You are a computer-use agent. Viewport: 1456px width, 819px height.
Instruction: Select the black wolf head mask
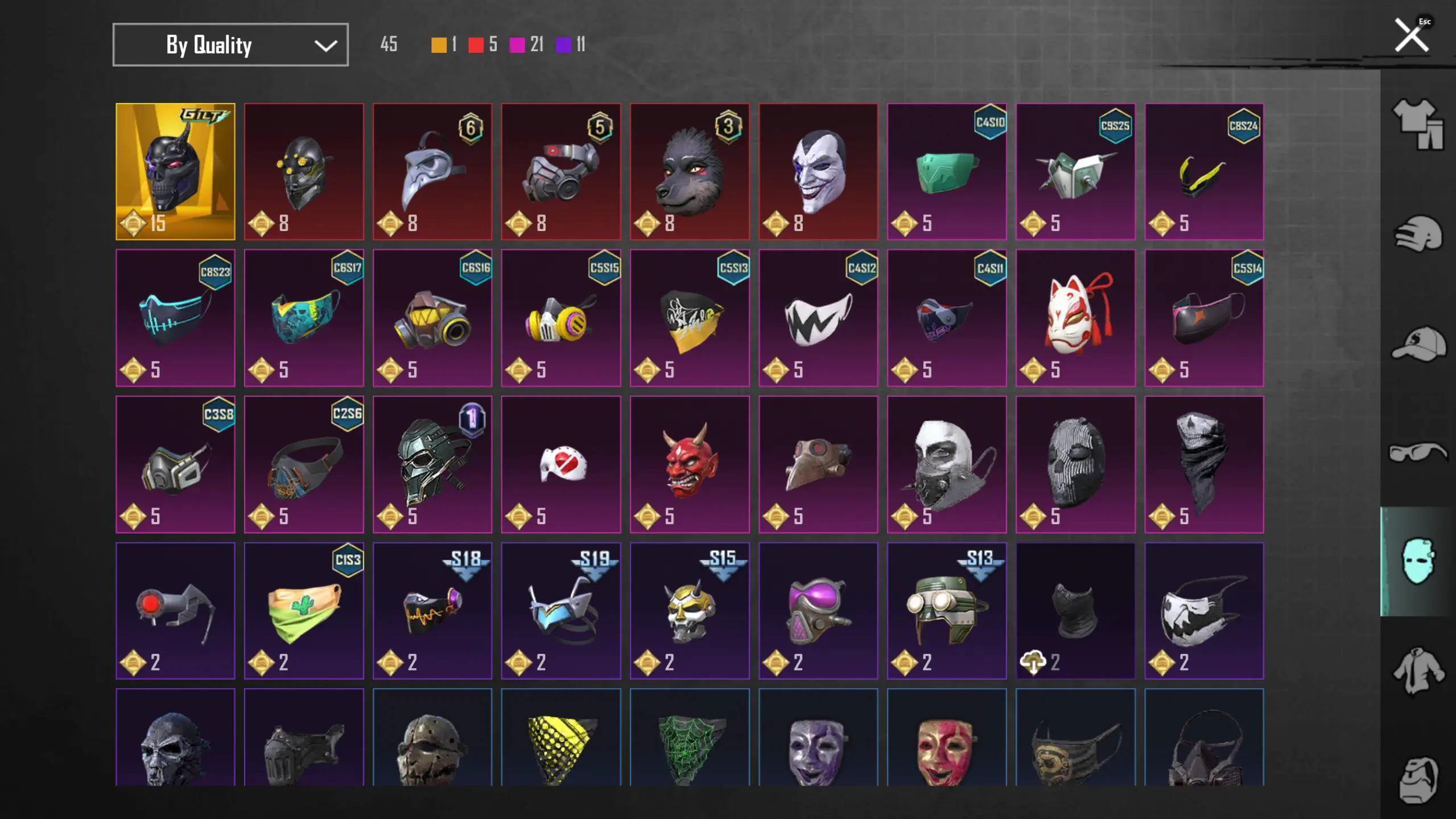[690, 171]
